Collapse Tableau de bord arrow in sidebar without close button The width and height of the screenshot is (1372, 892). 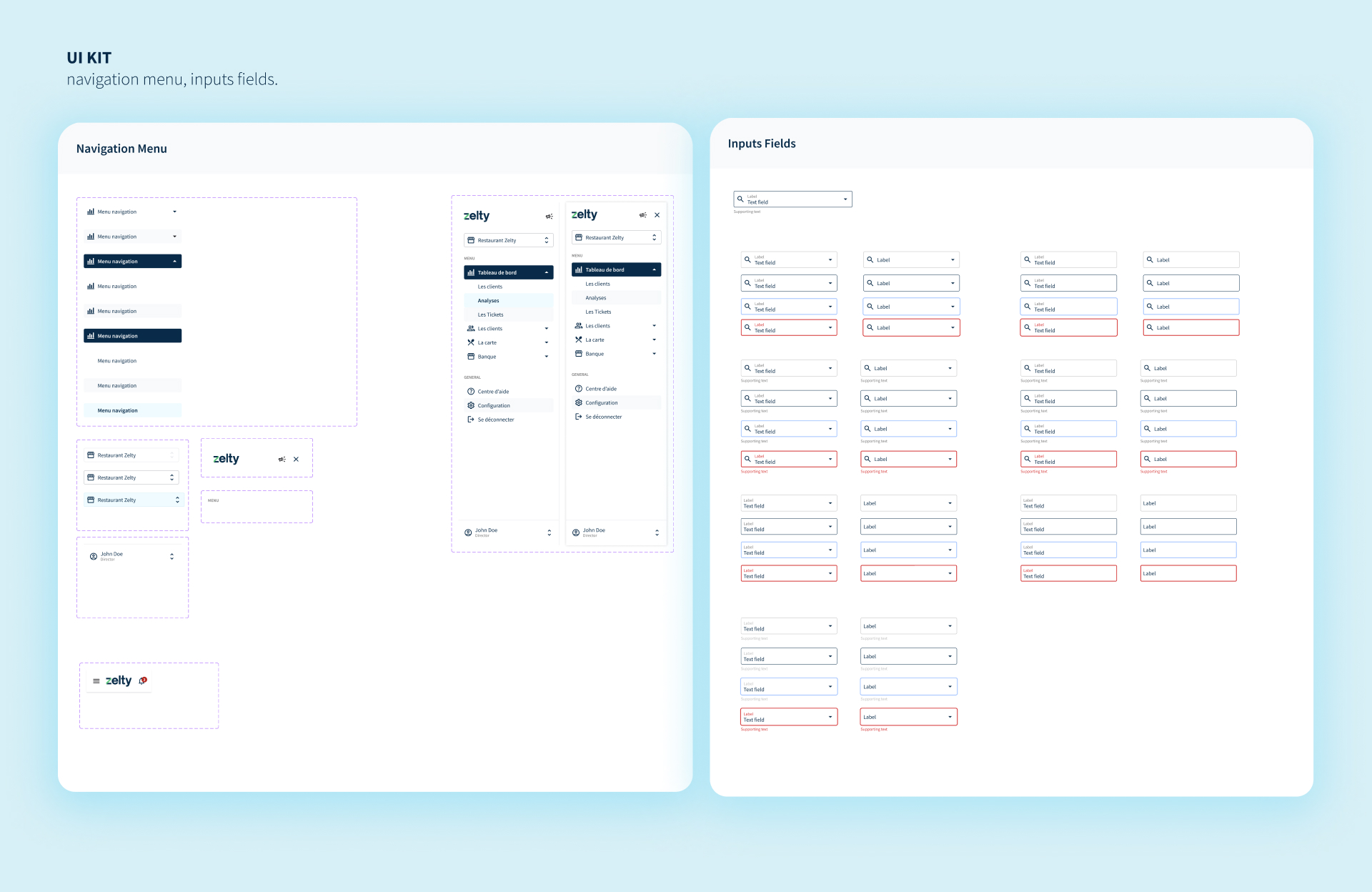click(547, 272)
